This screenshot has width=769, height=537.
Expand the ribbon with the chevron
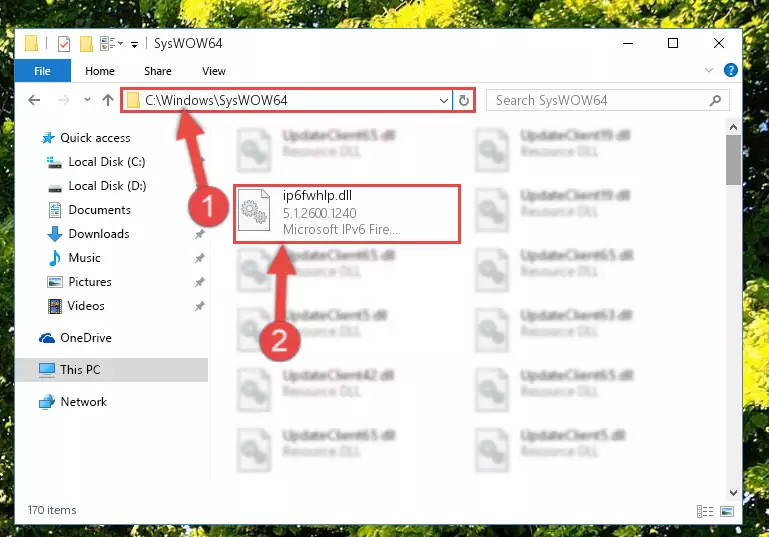709,70
